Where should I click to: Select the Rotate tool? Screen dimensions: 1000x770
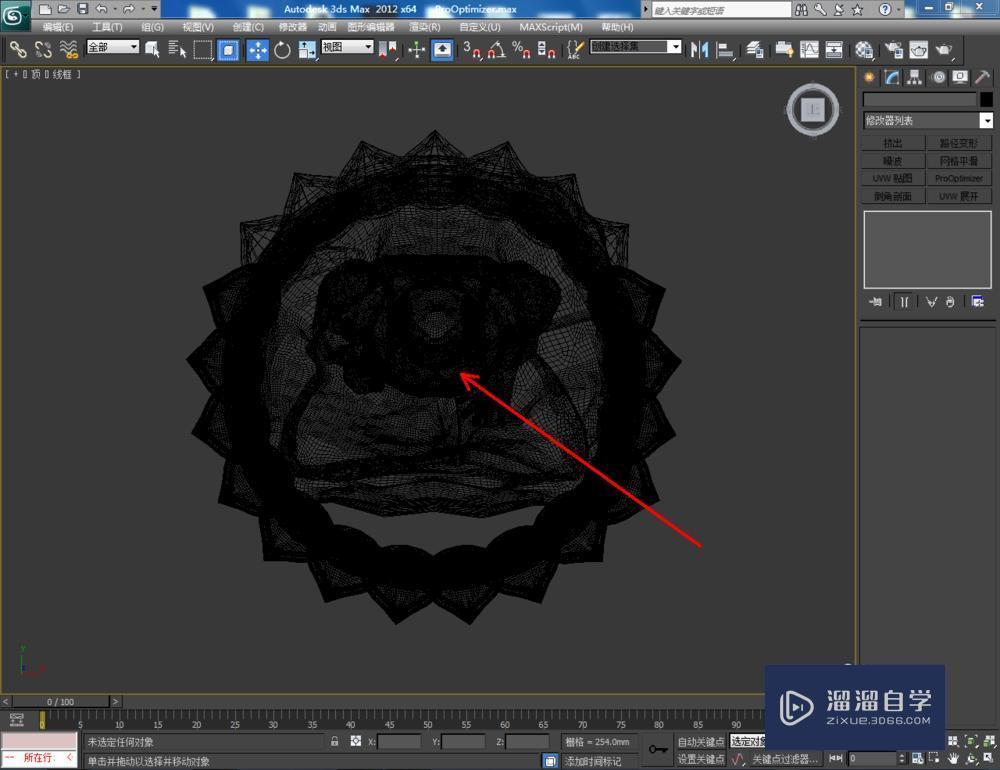282,49
